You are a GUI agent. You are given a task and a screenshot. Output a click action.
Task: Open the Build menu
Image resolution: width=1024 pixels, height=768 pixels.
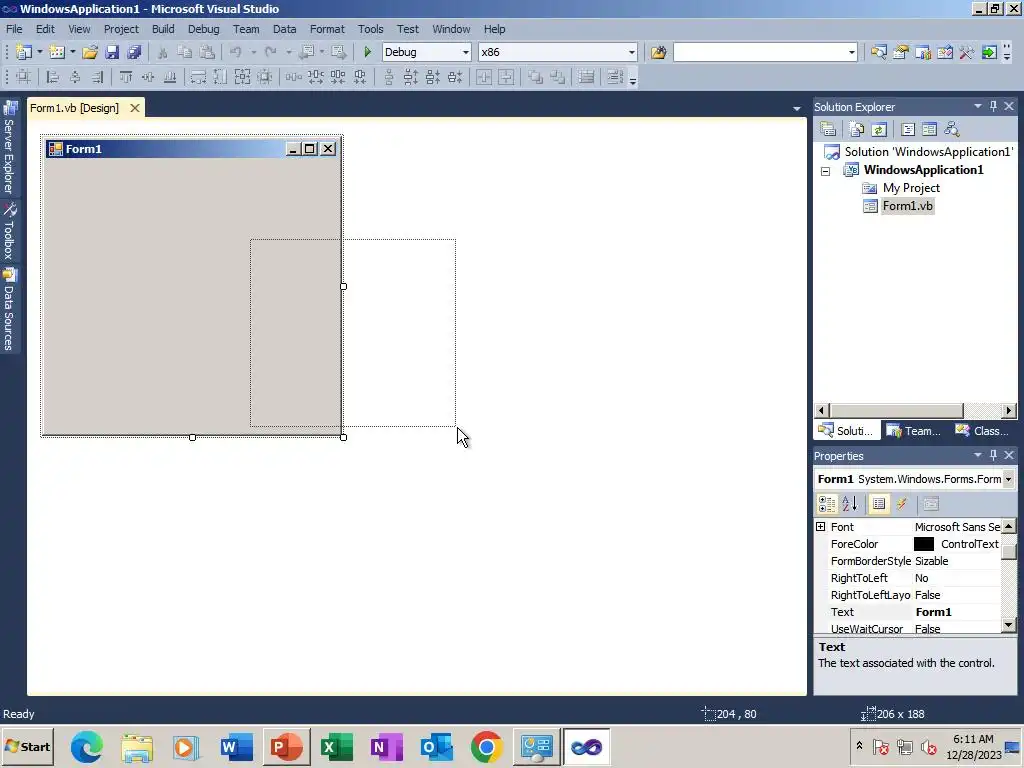pos(163,29)
